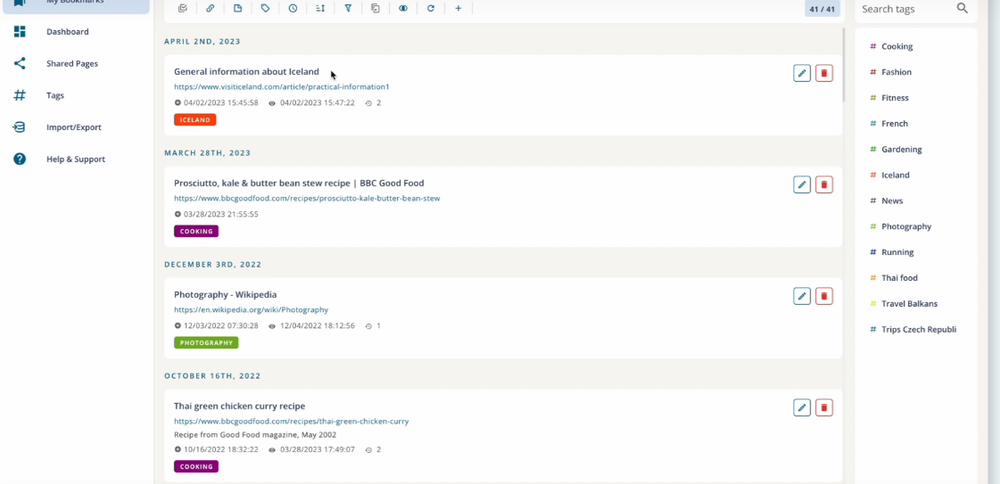
Task: Click the Help & Support question icon
Action: tap(20, 159)
